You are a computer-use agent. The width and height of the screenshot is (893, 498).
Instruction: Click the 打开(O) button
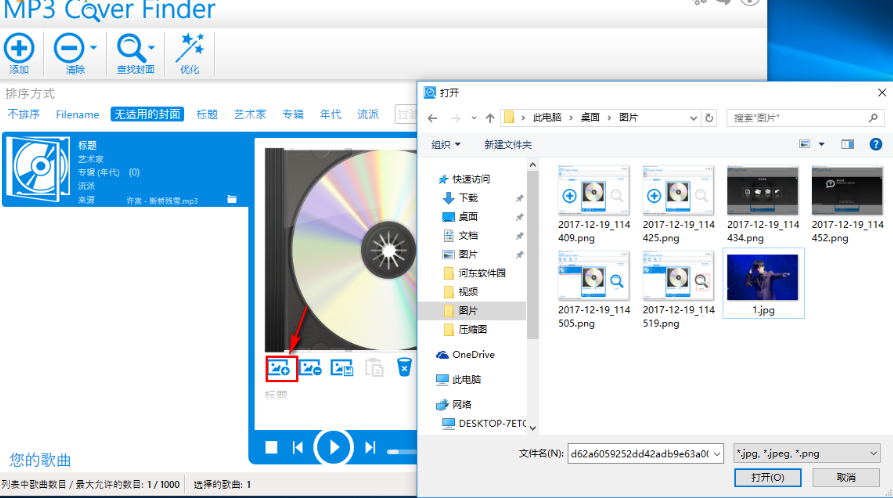point(768,477)
